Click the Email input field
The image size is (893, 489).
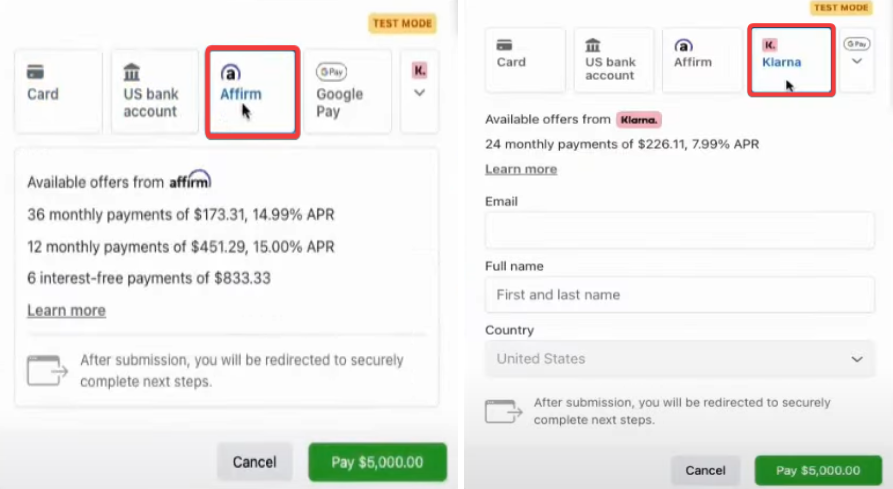[x=680, y=230]
